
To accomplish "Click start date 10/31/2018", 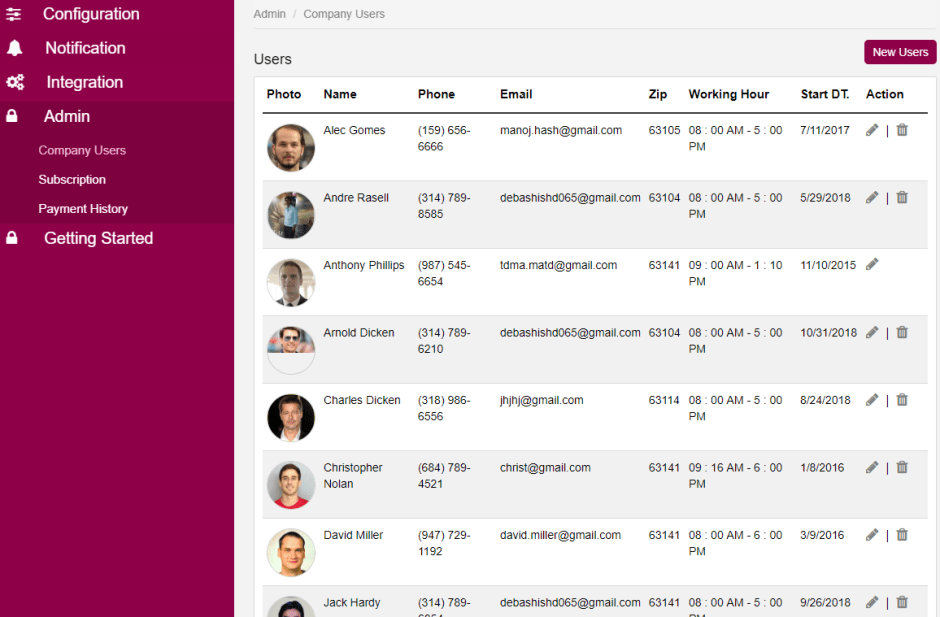I will [828, 333].
